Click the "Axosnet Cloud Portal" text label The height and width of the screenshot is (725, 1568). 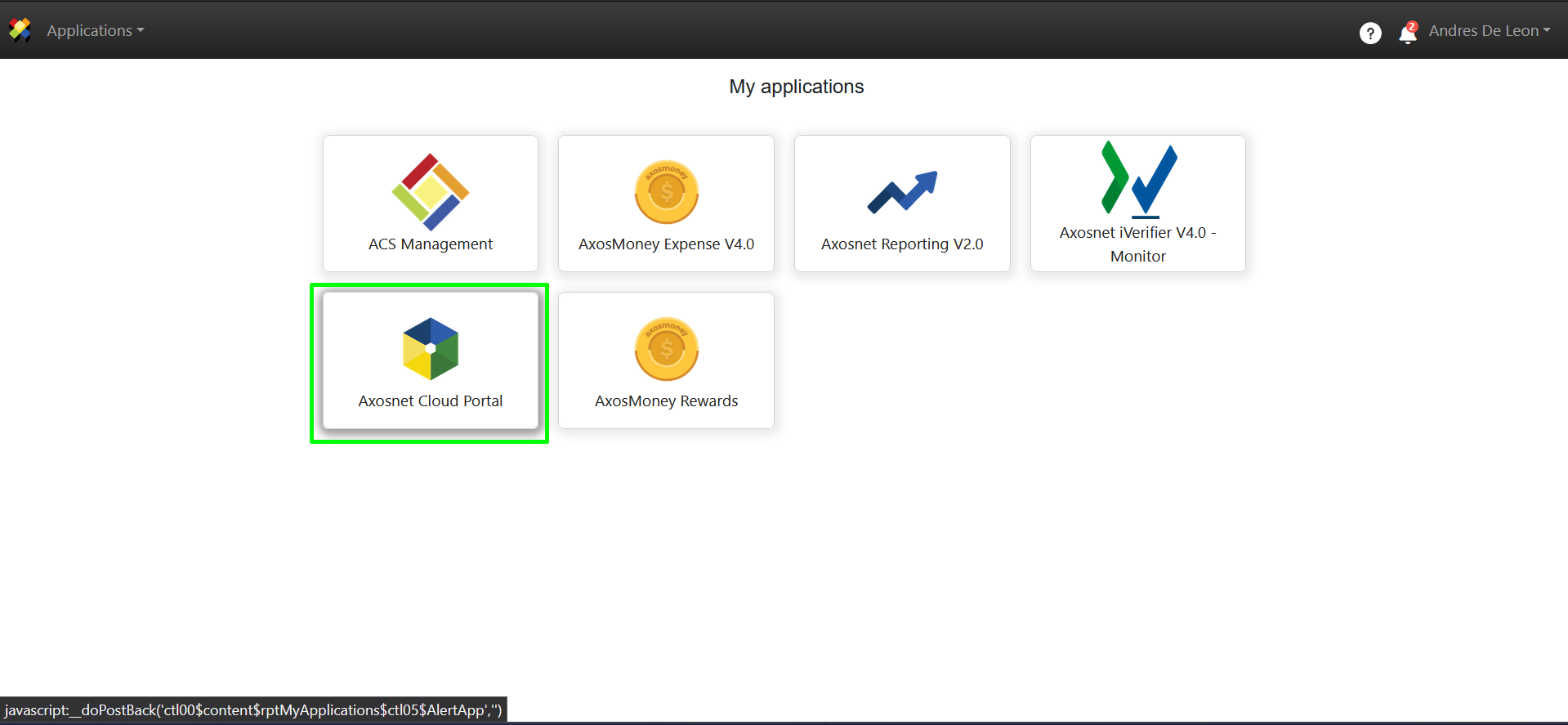point(431,401)
